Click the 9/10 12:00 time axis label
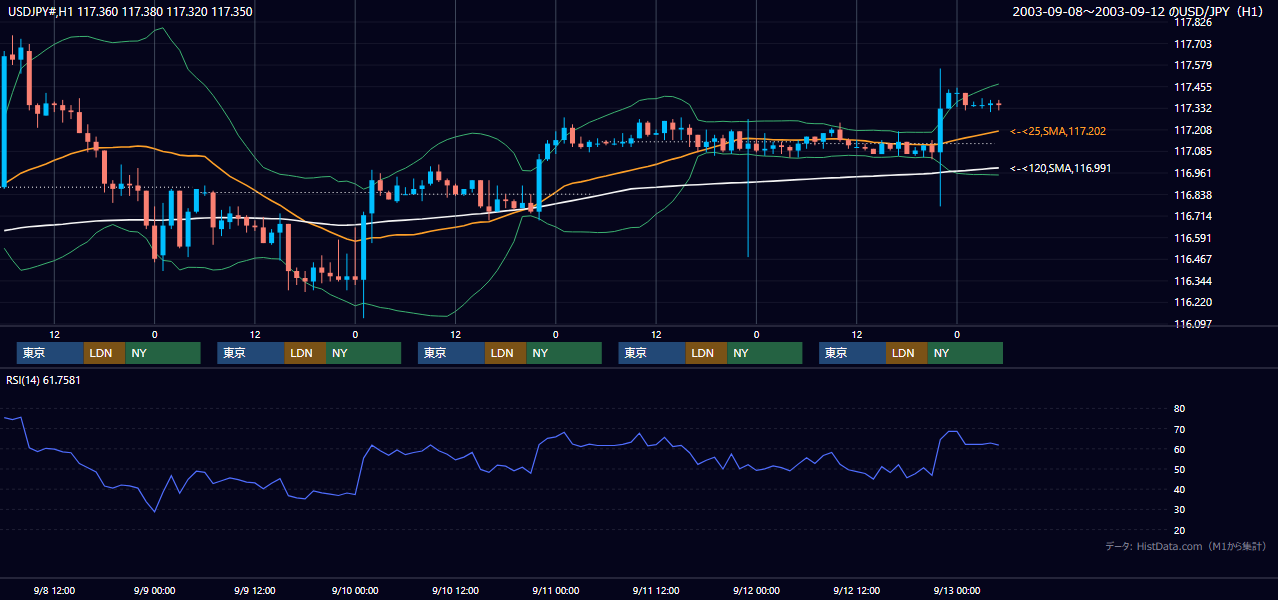This screenshot has height=600, width=1278. 455,591
